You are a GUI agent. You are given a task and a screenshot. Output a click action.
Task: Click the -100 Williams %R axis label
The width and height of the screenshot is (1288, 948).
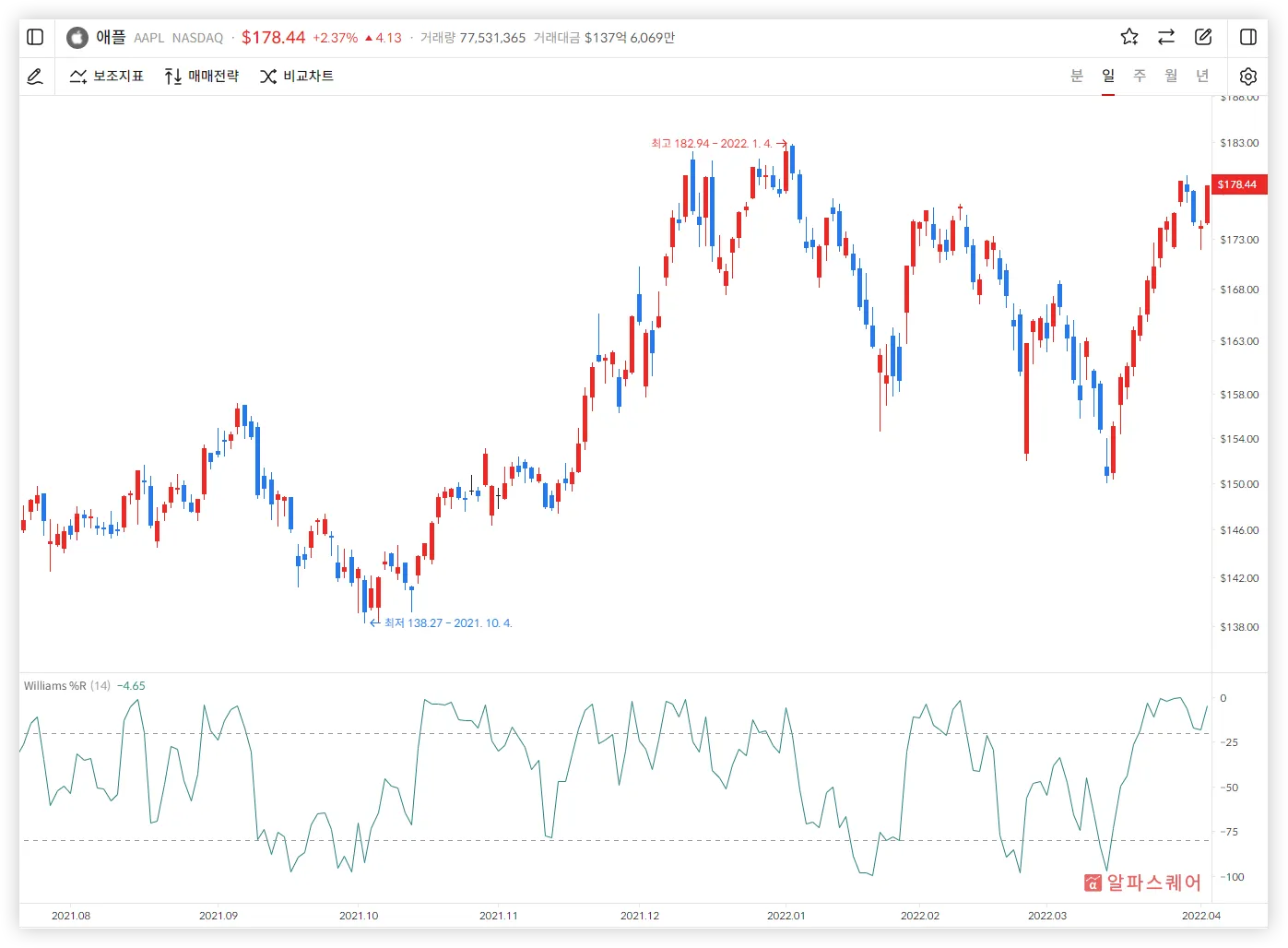[x=1232, y=877]
